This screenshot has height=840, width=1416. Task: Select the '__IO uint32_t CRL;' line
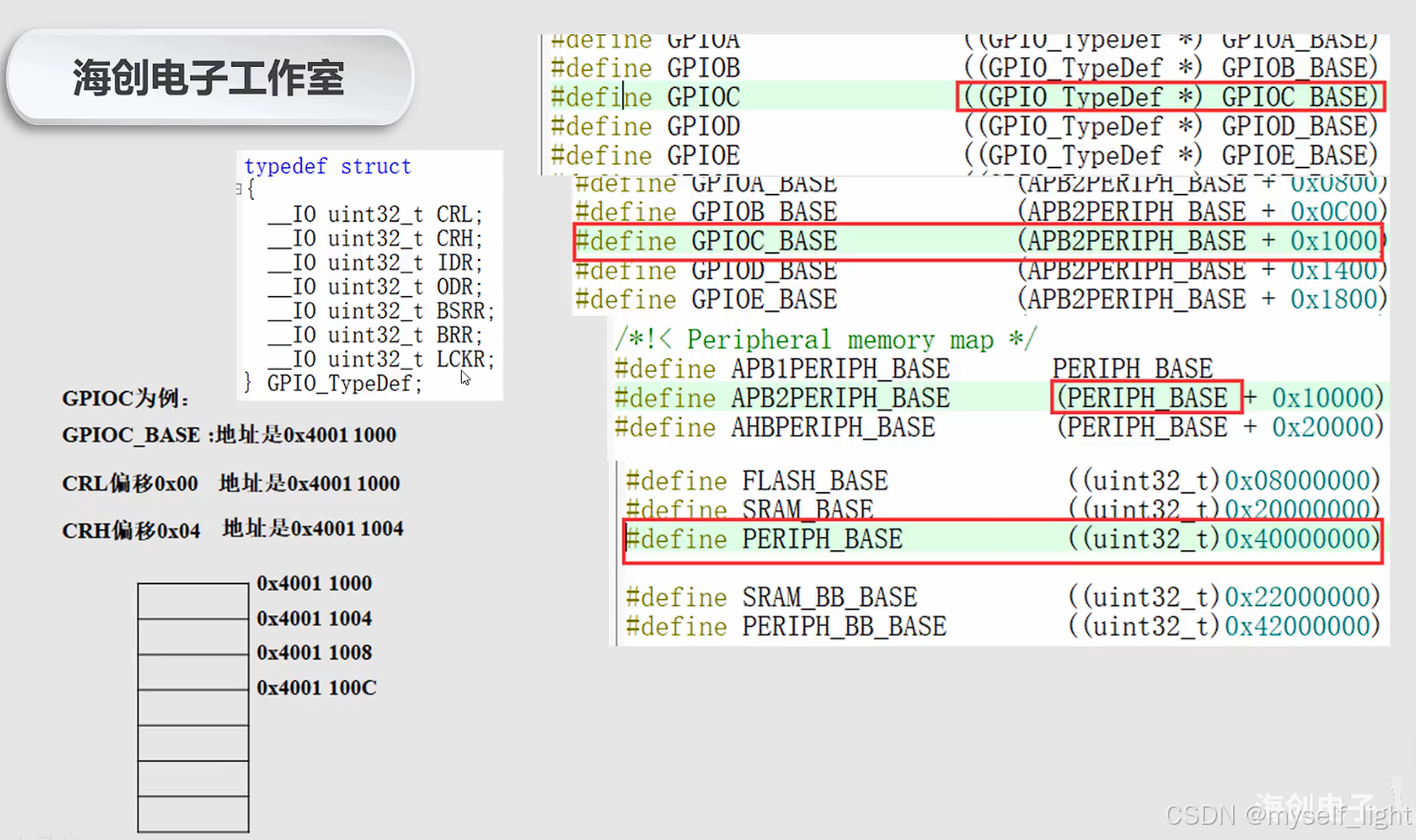point(375,214)
